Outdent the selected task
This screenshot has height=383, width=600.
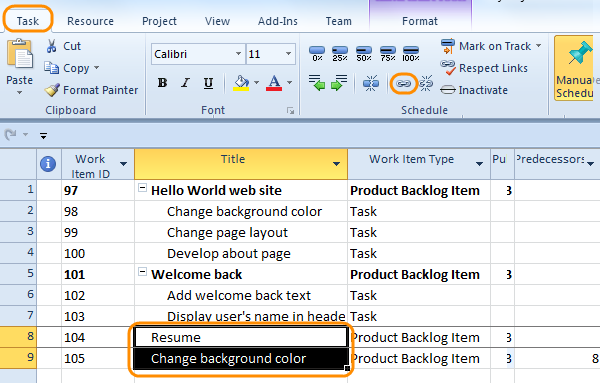point(317,83)
